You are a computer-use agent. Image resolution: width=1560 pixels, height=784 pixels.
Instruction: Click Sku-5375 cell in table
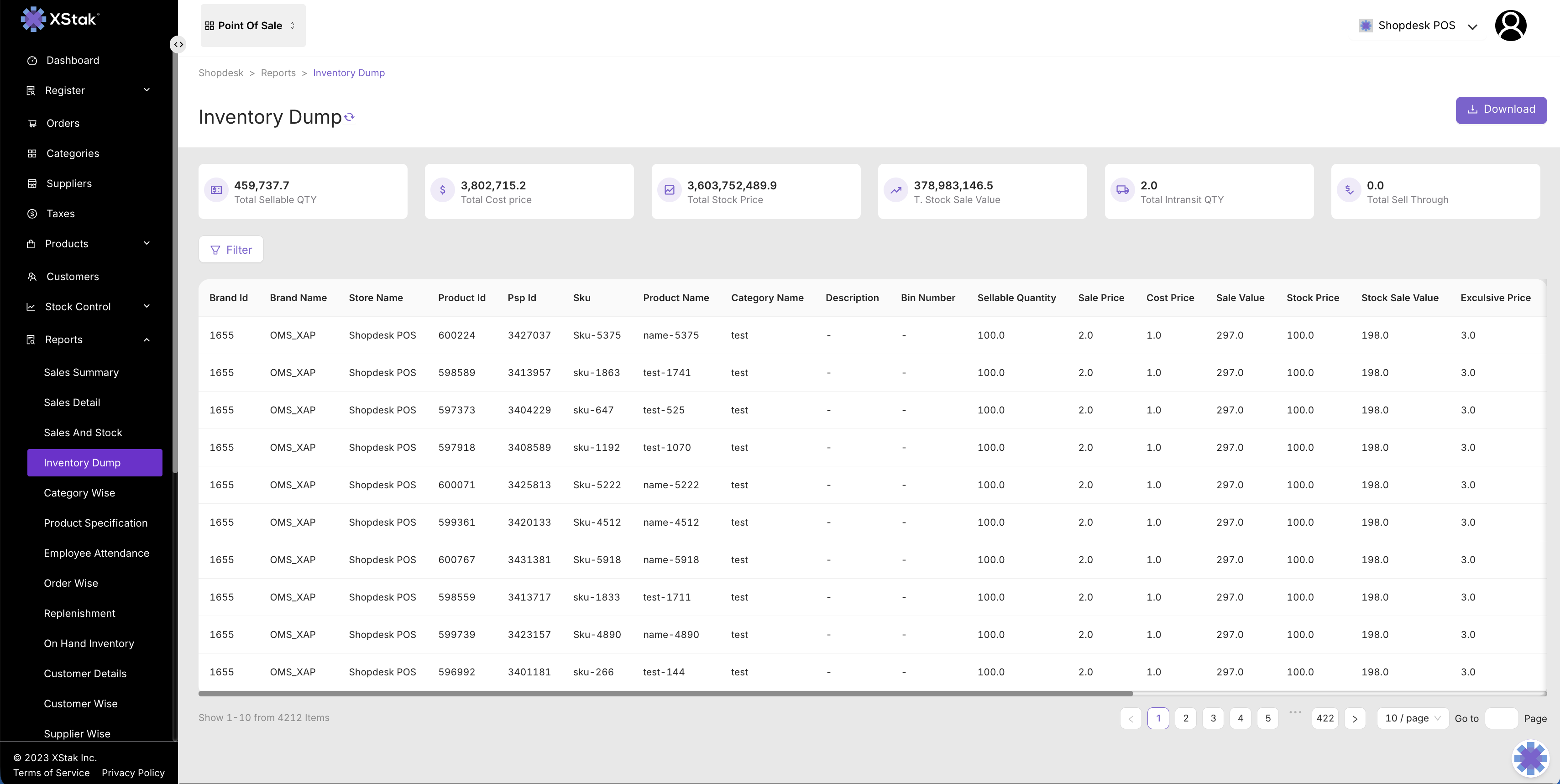coord(597,335)
